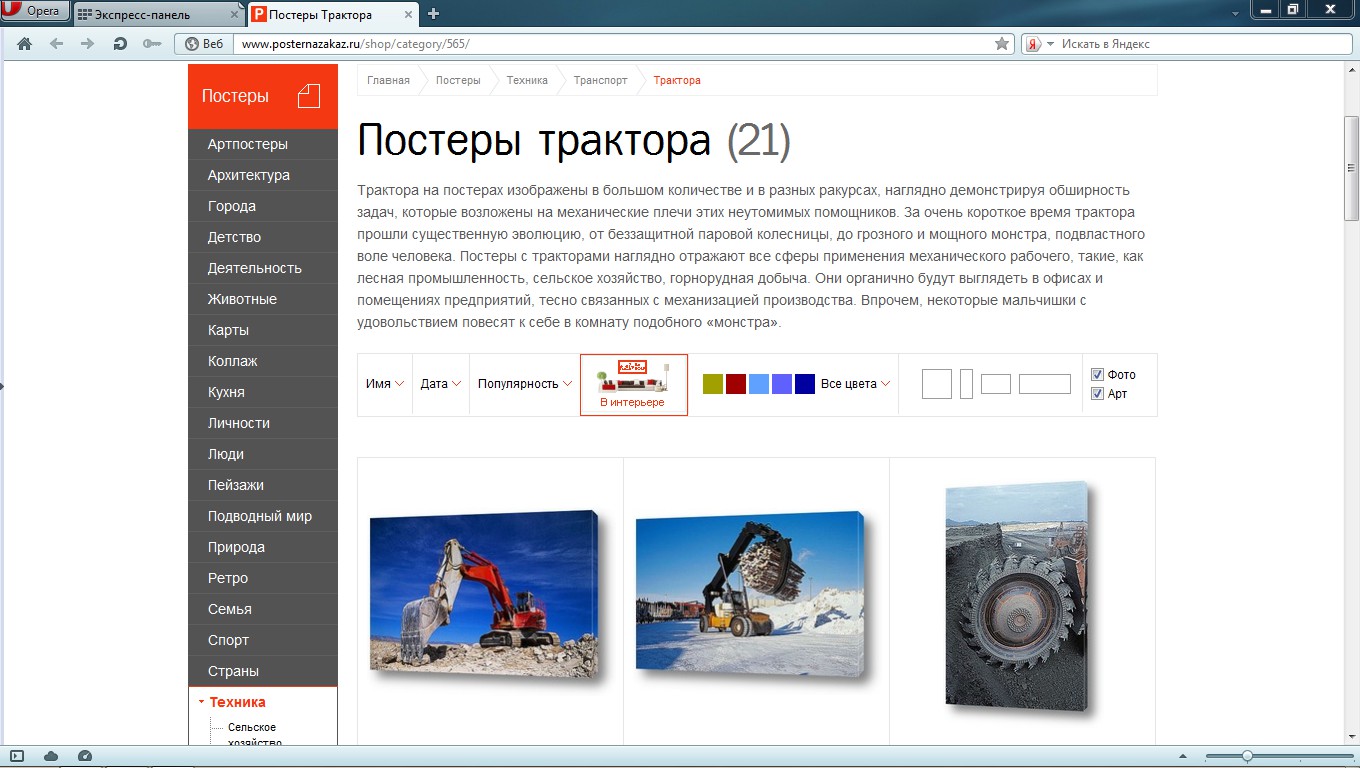Go to the Коллаж category
The image size is (1360, 768).
(263, 361)
